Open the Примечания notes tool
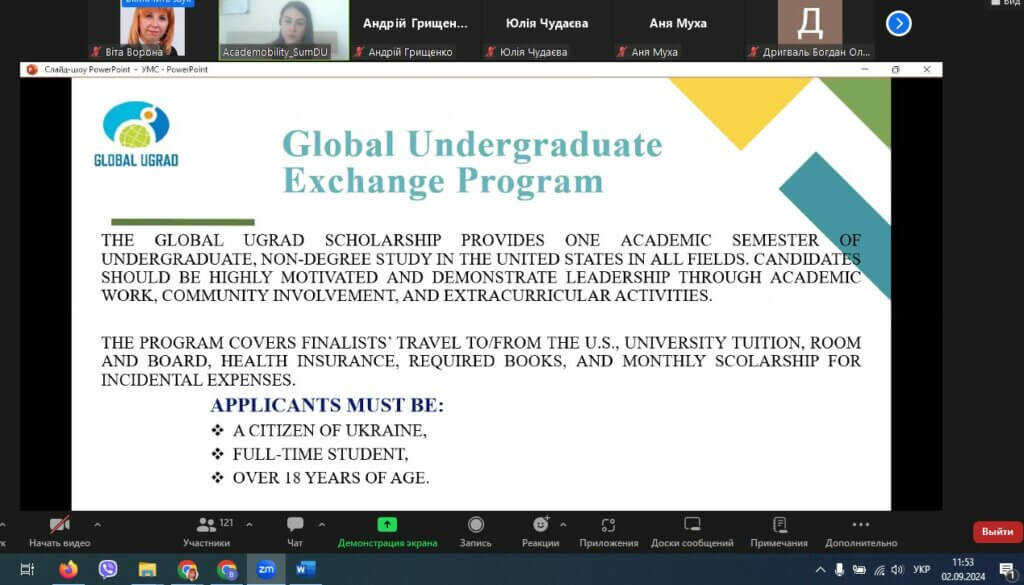This screenshot has height=585, width=1024. [779, 531]
